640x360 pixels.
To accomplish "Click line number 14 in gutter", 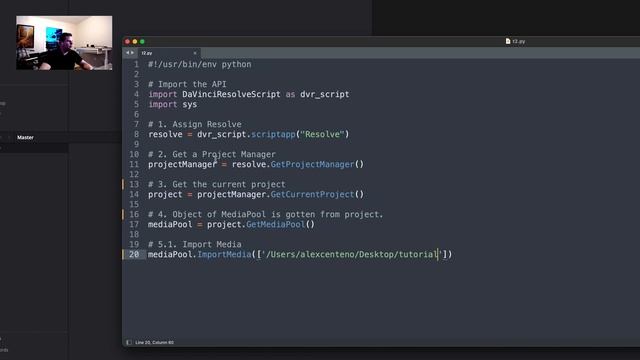I will click(x=134, y=194).
